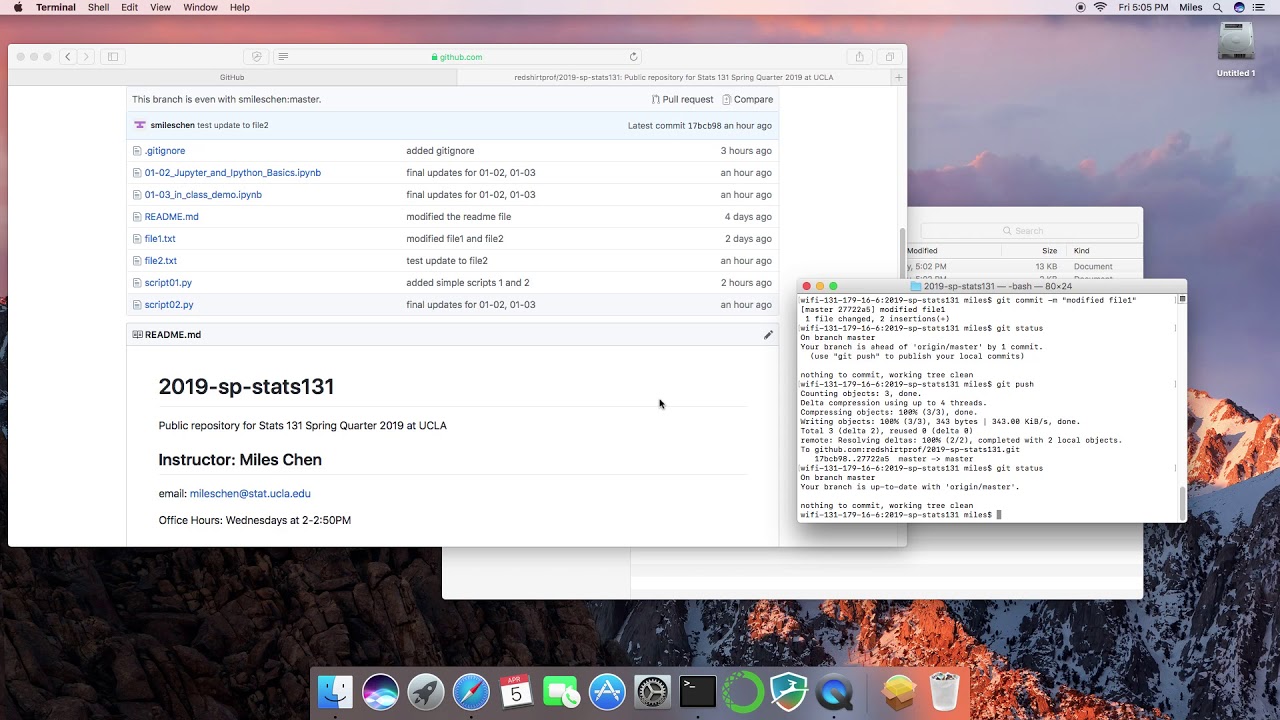Reload the github.com page

[633, 57]
